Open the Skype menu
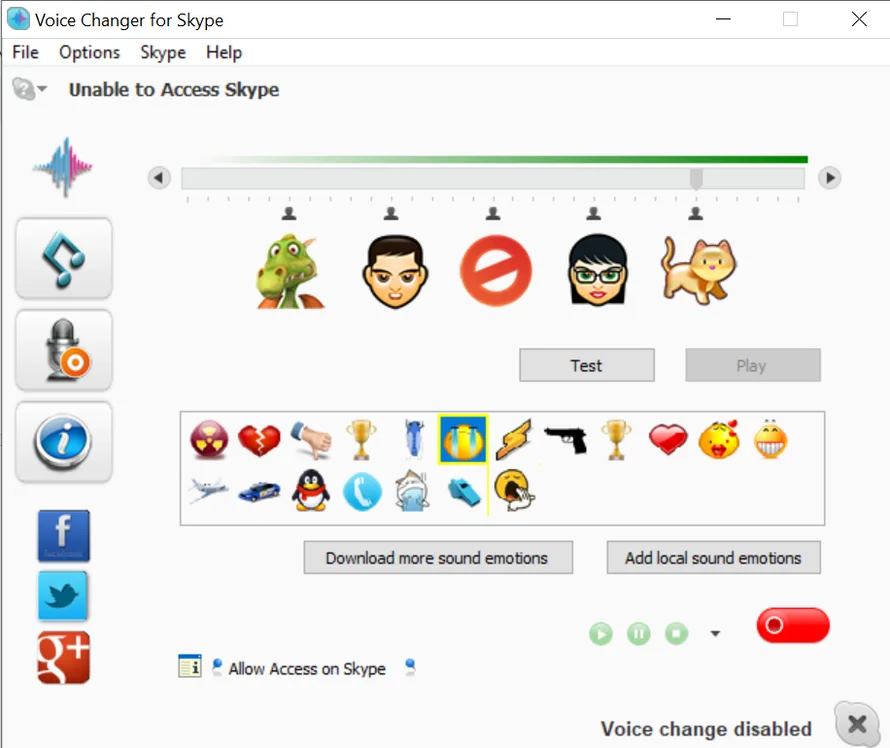Image resolution: width=890 pixels, height=748 pixels. [x=163, y=52]
